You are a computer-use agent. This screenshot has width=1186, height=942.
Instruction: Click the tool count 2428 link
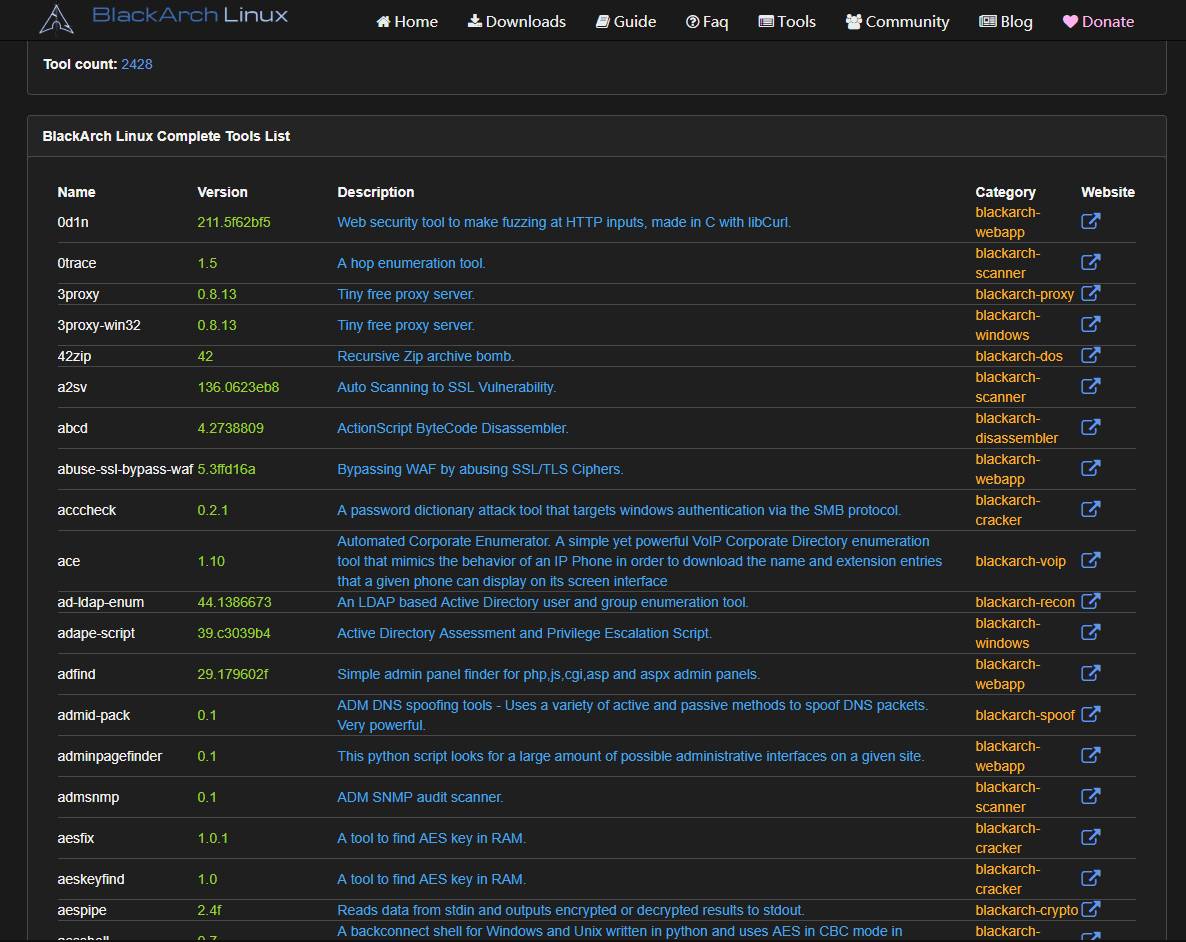(137, 64)
